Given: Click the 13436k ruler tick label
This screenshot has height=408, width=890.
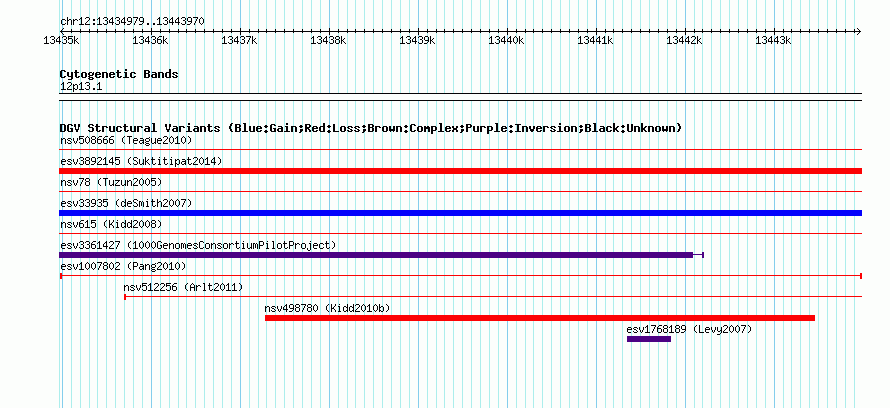Looking at the screenshot, I should (x=150, y=40).
